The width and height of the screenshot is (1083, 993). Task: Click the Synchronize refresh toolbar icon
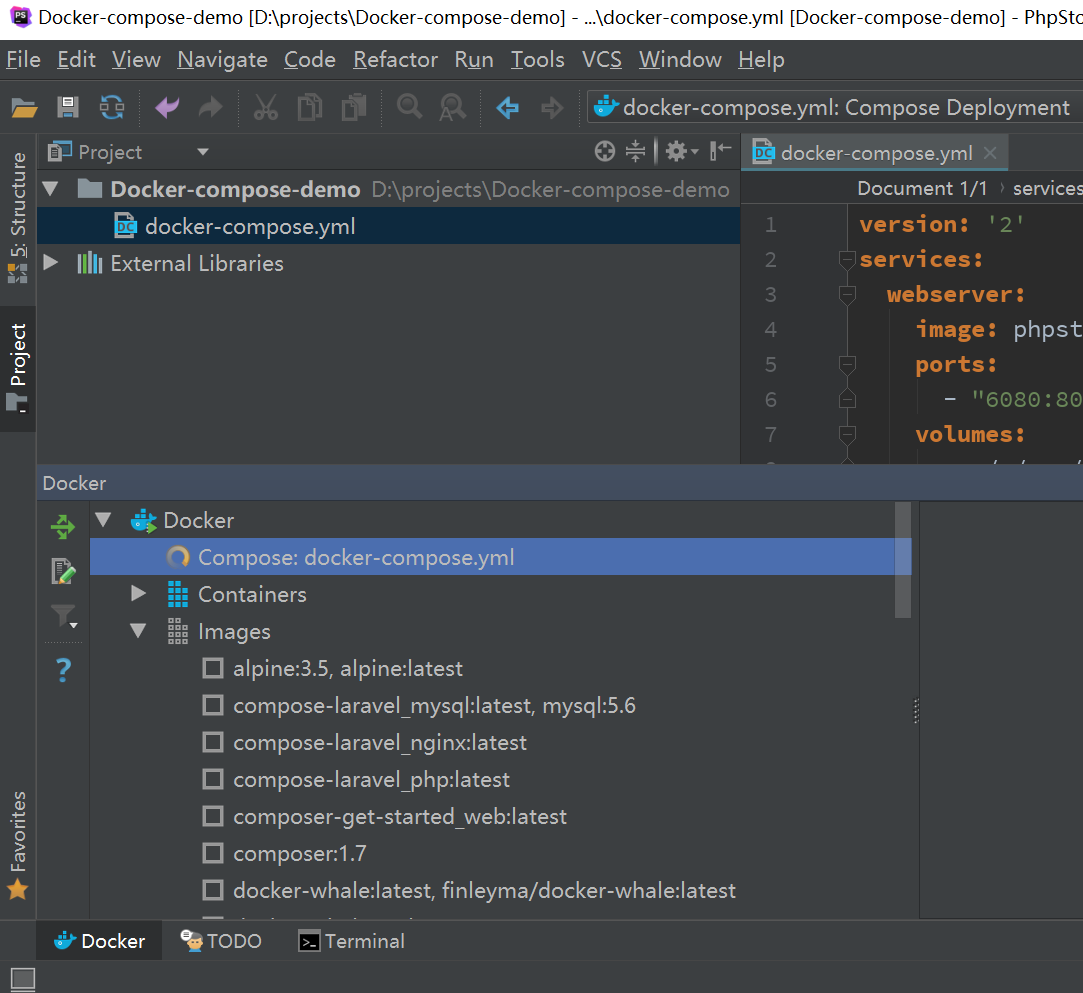pyautogui.click(x=111, y=107)
